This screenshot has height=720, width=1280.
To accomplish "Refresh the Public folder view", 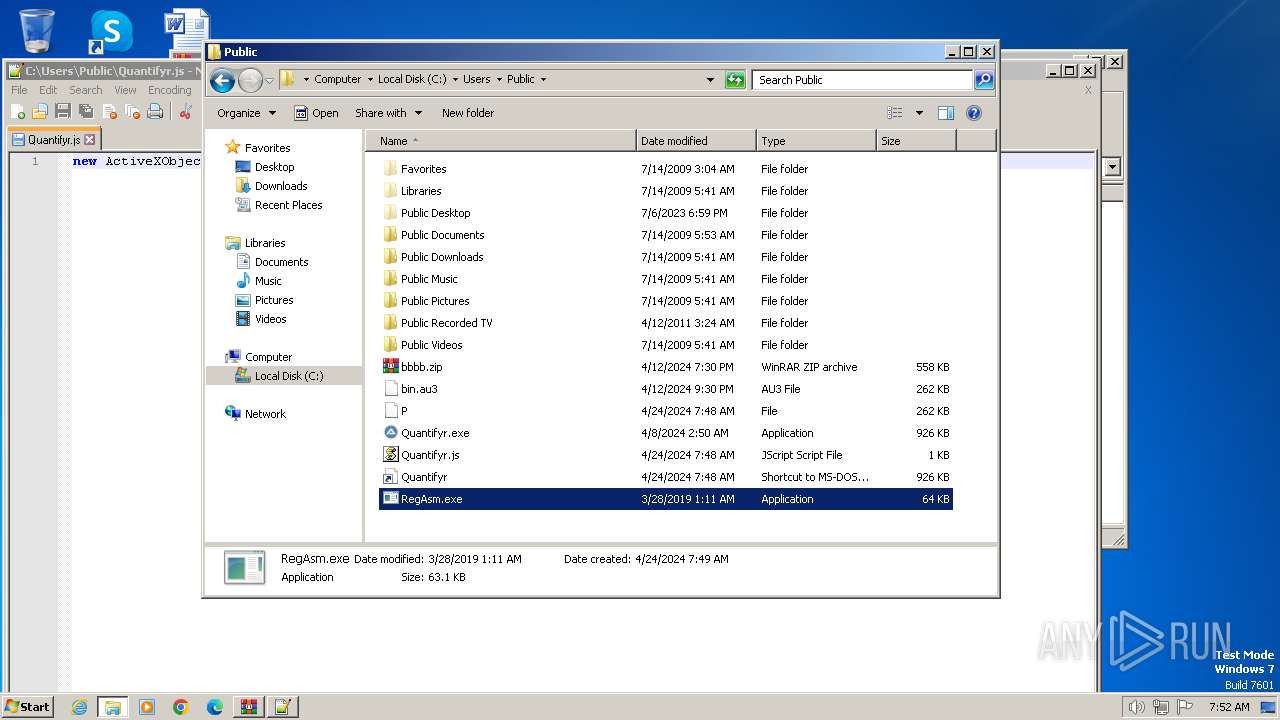I will [x=735, y=80].
